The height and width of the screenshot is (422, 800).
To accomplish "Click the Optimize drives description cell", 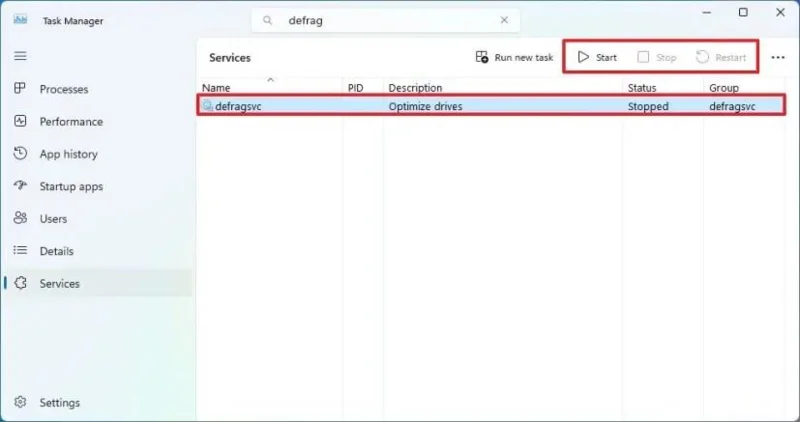I will [x=426, y=107].
